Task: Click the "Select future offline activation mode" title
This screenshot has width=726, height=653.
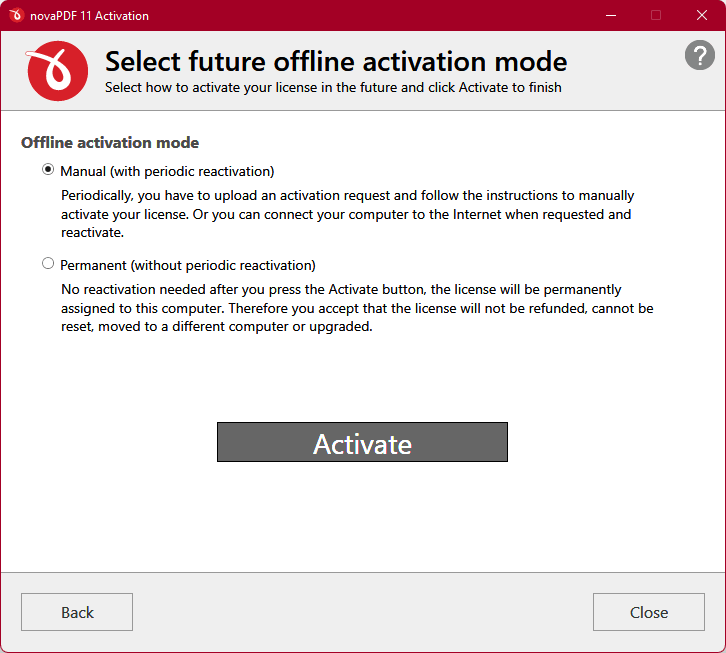Action: 336,62
